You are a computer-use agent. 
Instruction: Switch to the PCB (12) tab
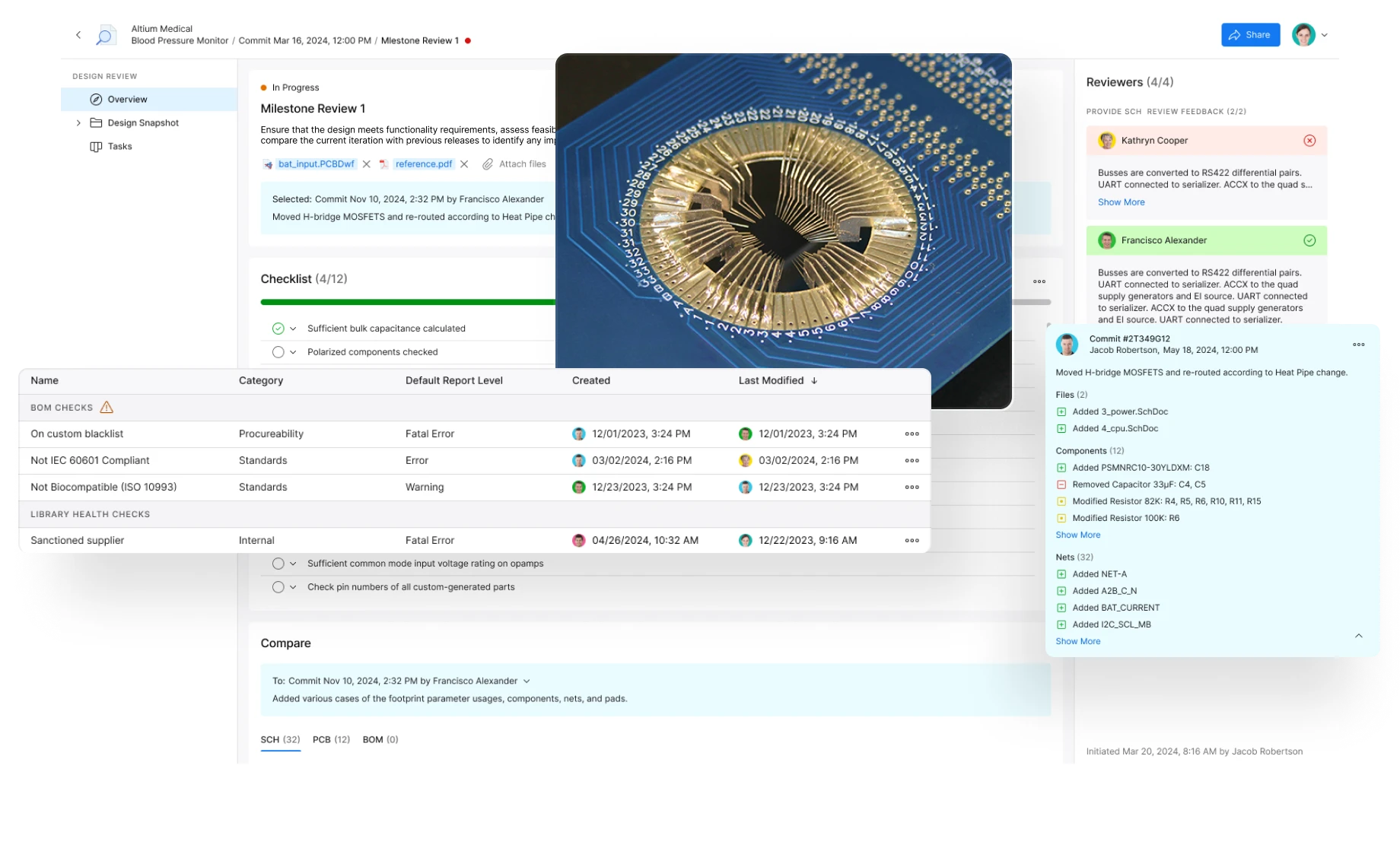click(x=331, y=740)
